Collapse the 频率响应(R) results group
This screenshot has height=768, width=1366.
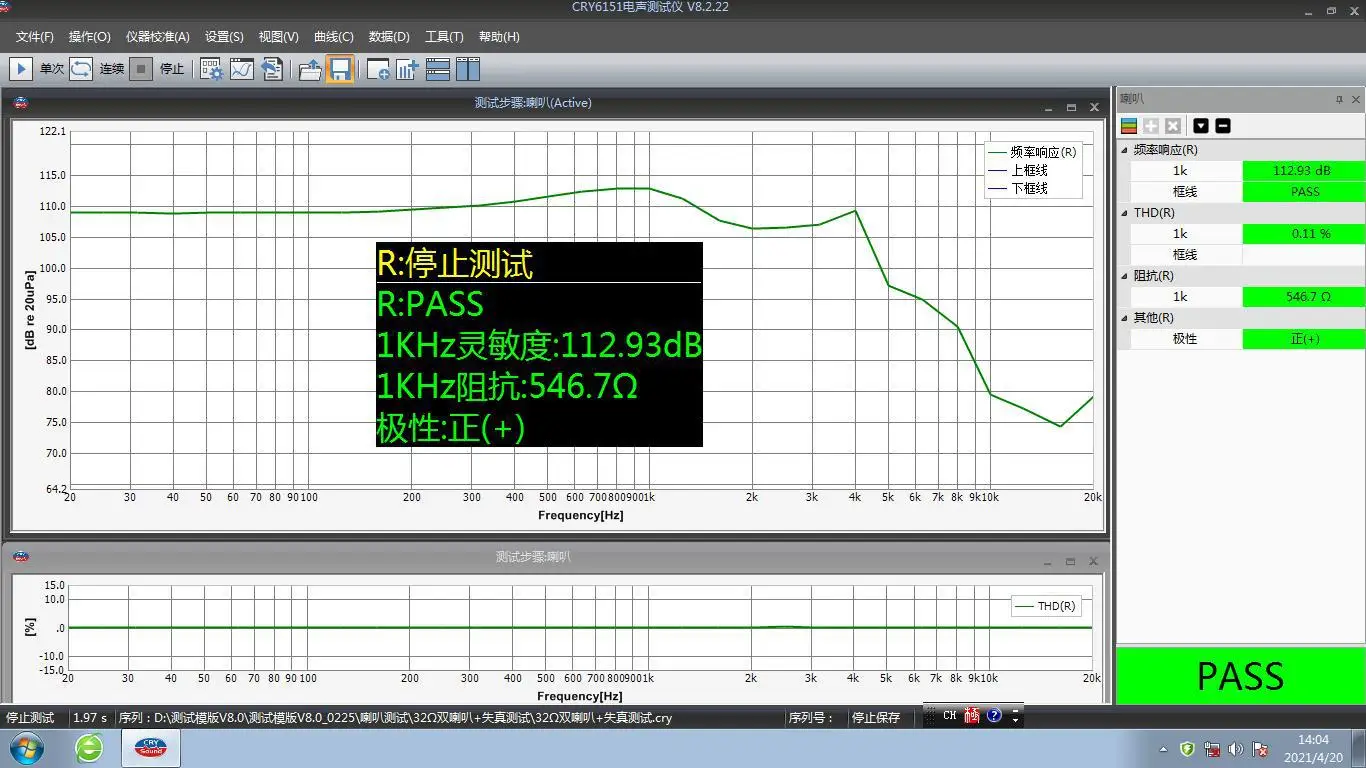1124,150
